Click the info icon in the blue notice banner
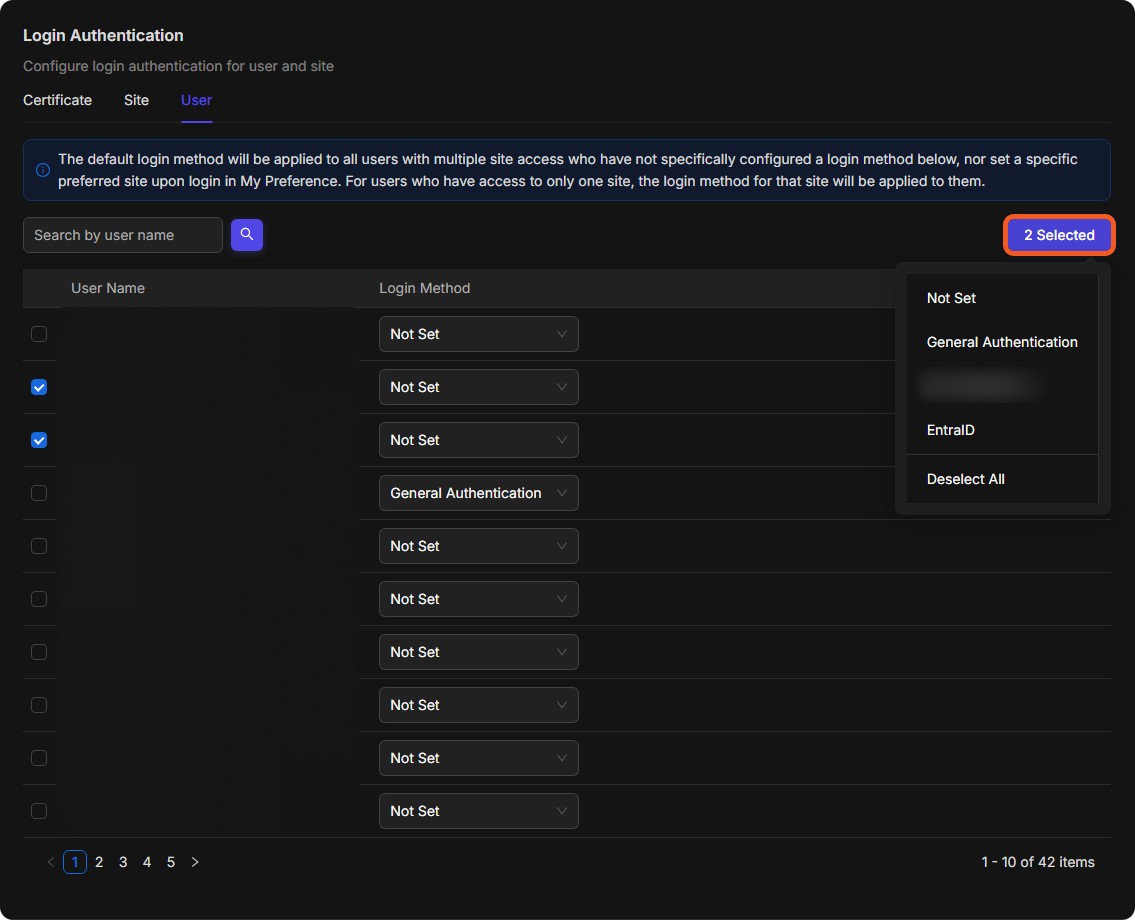 43,170
